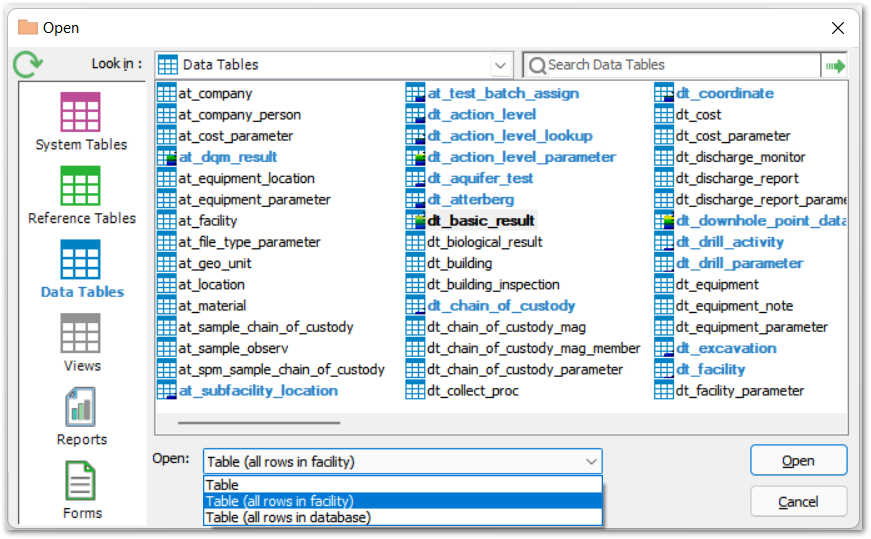Select the at_cost_parameter table name
This screenshot has height=539, width=871.
pyautogui.click(x=236, y=136)
